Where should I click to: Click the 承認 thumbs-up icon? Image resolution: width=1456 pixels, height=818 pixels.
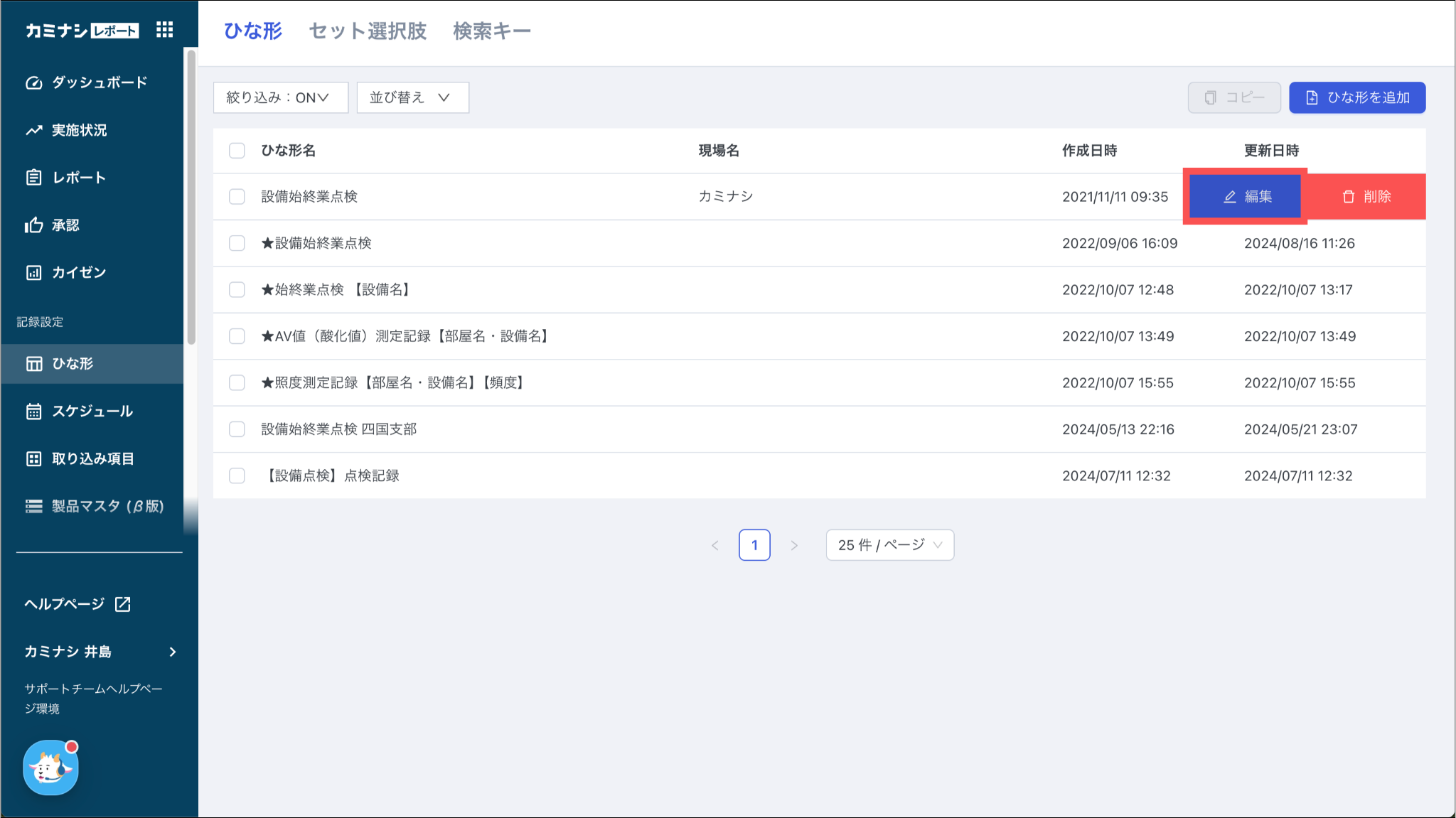(33, 225)
